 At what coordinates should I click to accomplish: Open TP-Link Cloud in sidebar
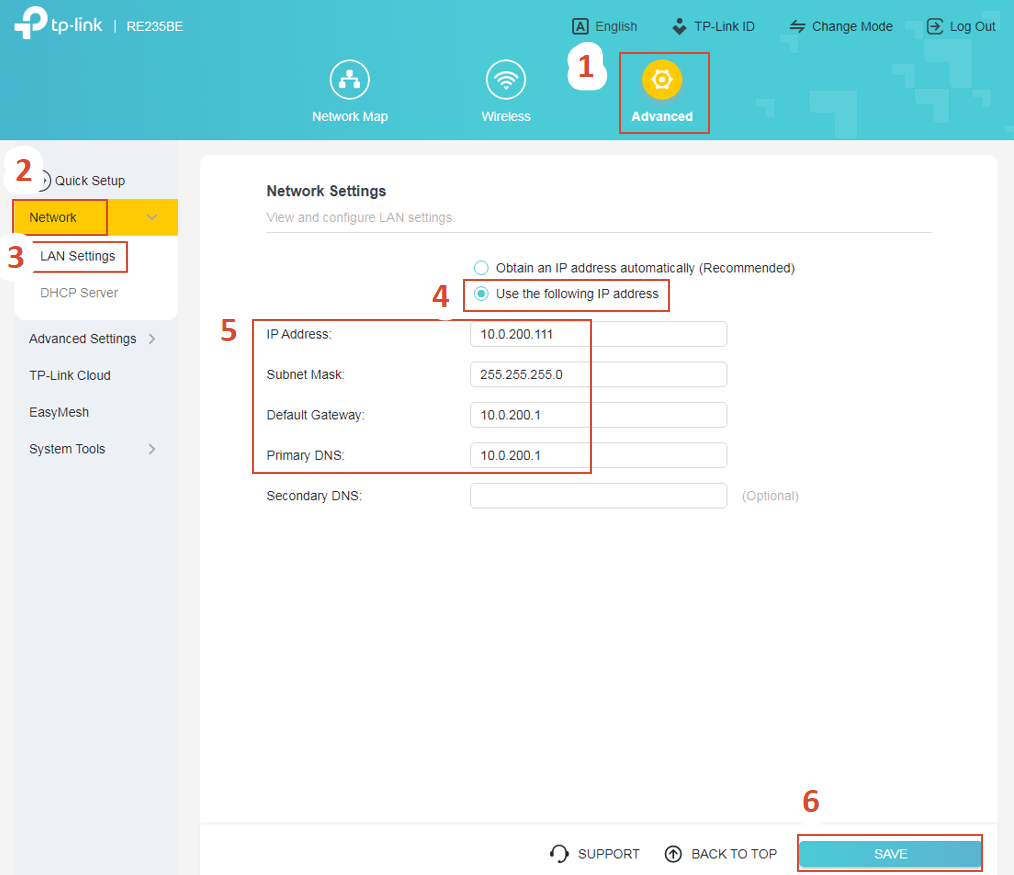pyautogui.click(x=70, y=376)
